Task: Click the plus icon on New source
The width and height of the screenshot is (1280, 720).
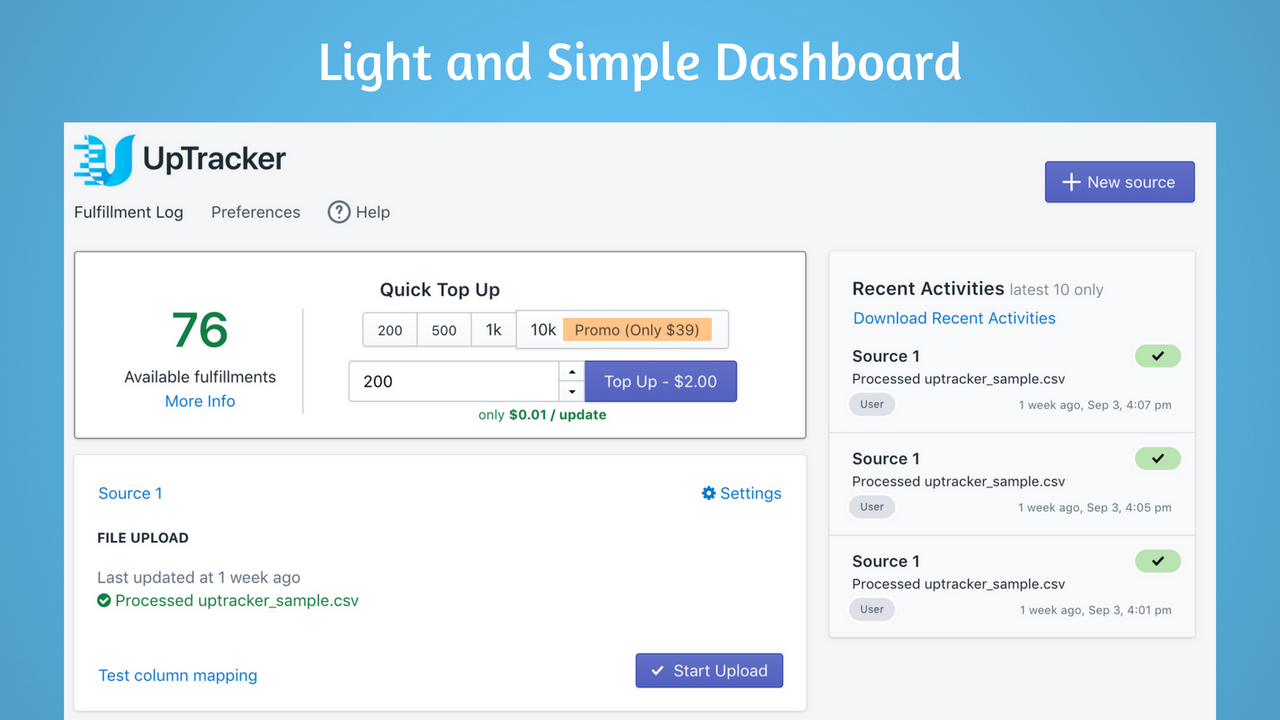Action: pos(1071,182)
